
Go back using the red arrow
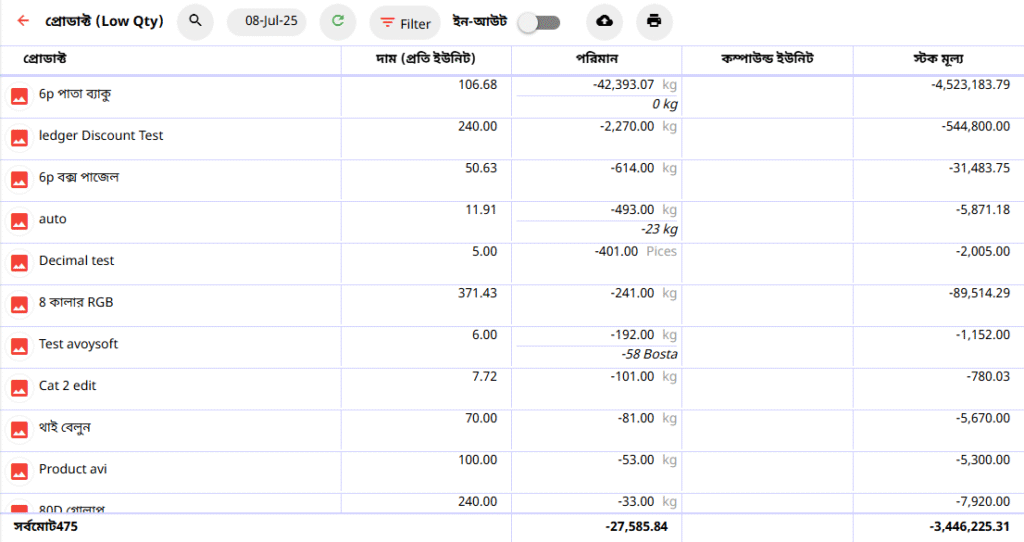coord(23,21)
